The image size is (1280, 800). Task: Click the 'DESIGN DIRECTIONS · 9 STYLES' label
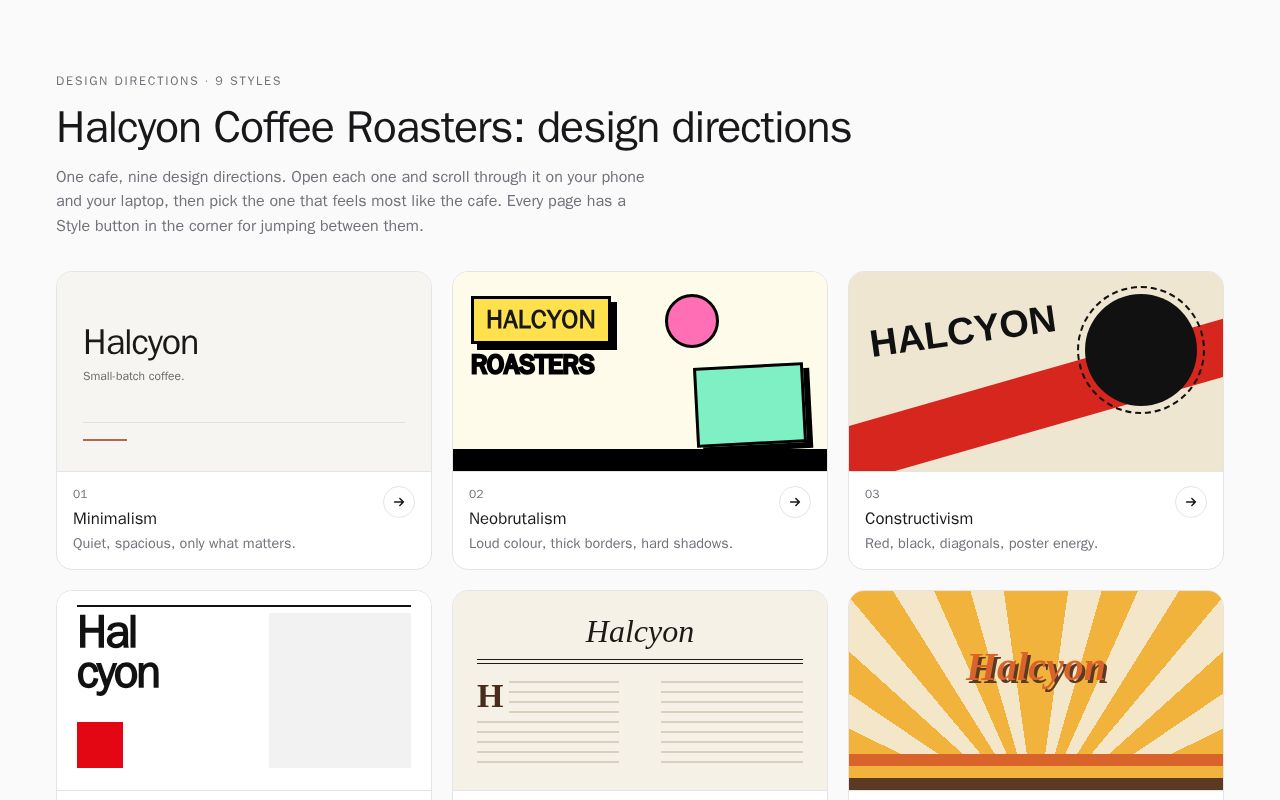click(x=169, y=81)
